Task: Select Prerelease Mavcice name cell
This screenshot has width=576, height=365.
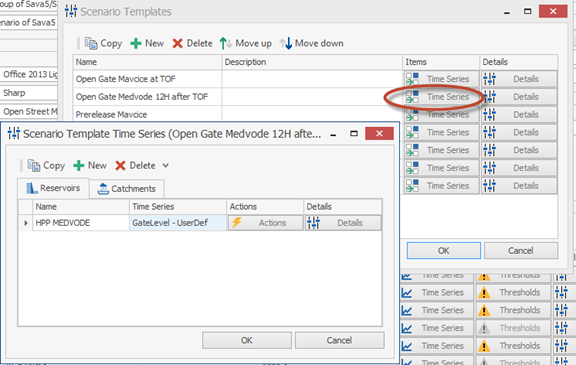Action: point(147,114)
